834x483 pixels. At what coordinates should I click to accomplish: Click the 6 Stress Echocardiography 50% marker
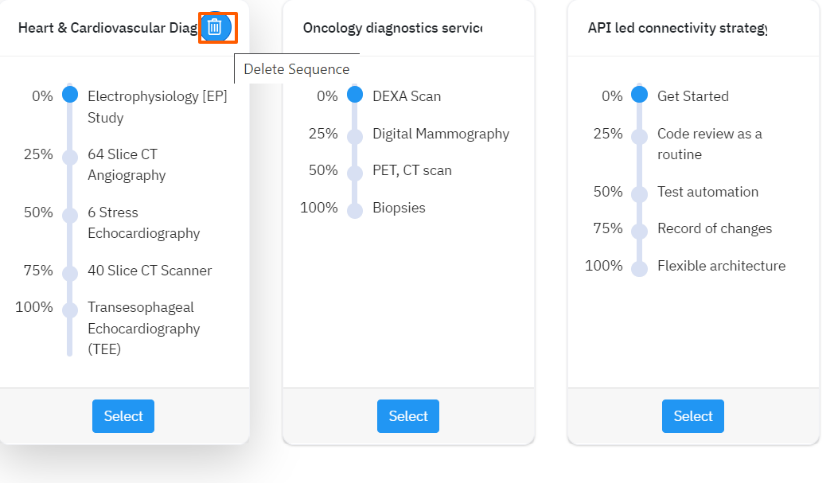69,215
